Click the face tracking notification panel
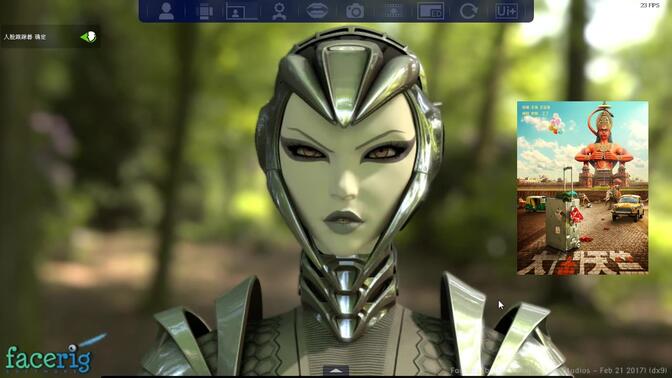The image size is (672, 378). (50, 37)
